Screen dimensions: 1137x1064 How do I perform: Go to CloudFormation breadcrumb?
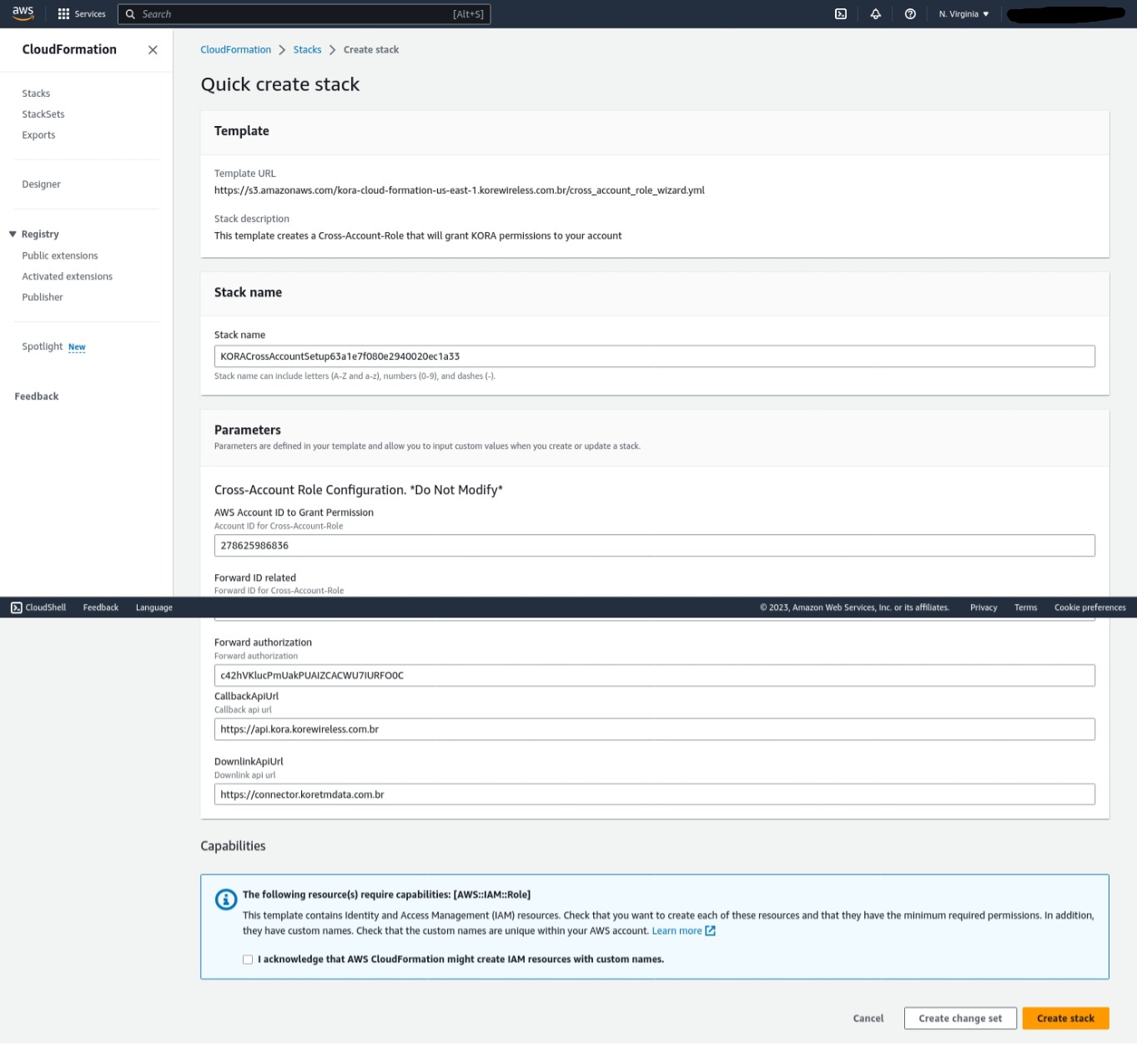click(x=235, y=50)
